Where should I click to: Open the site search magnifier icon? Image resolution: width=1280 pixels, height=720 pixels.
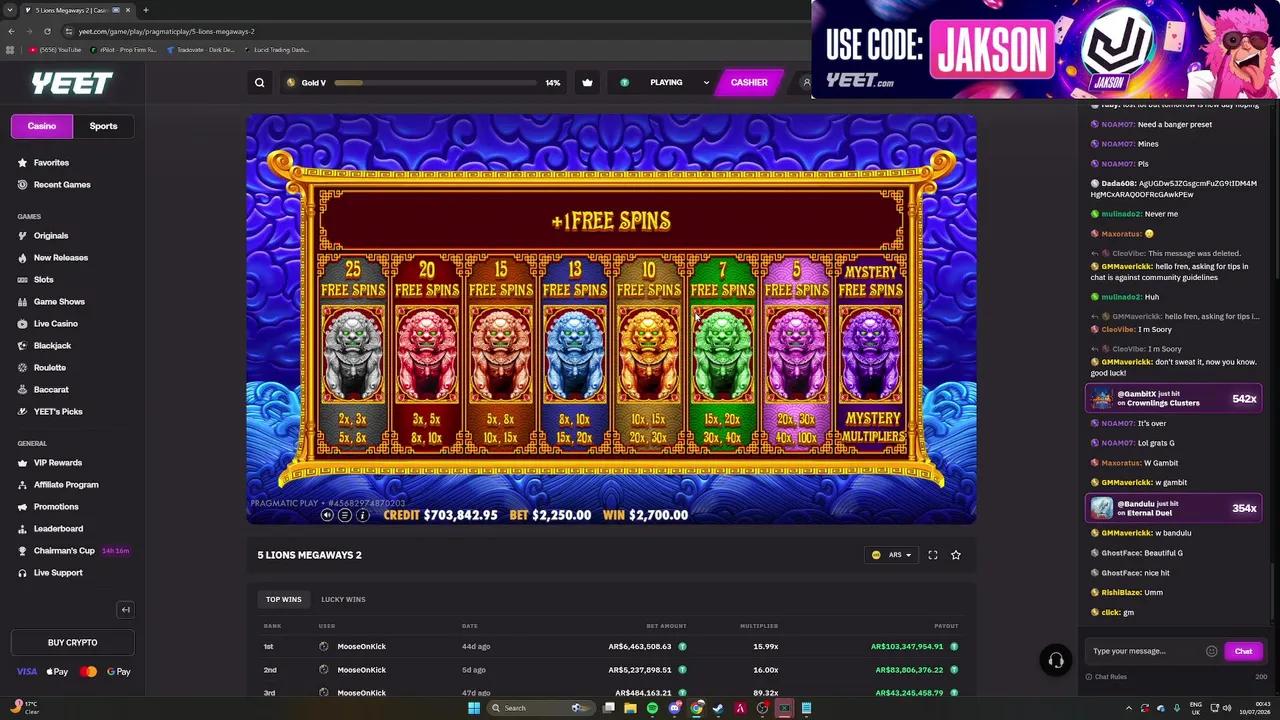(260, 83)
